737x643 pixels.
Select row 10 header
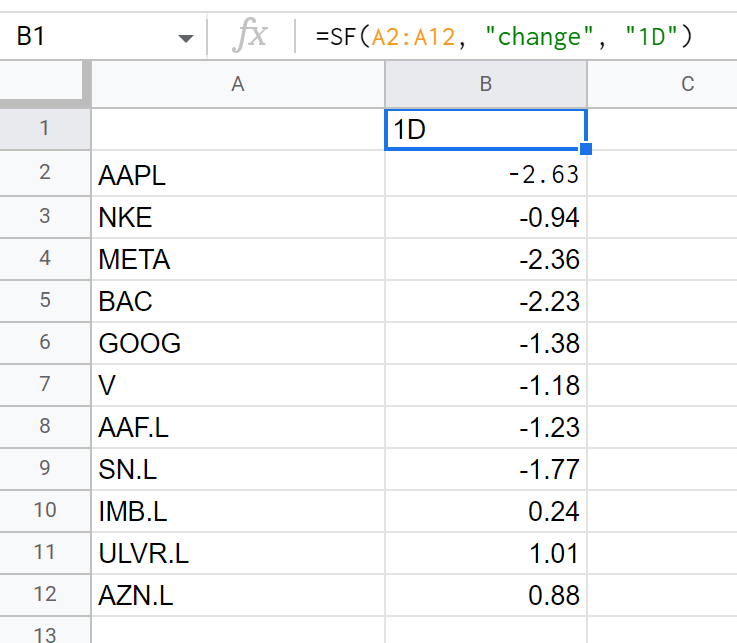click(x=45, y=510)
